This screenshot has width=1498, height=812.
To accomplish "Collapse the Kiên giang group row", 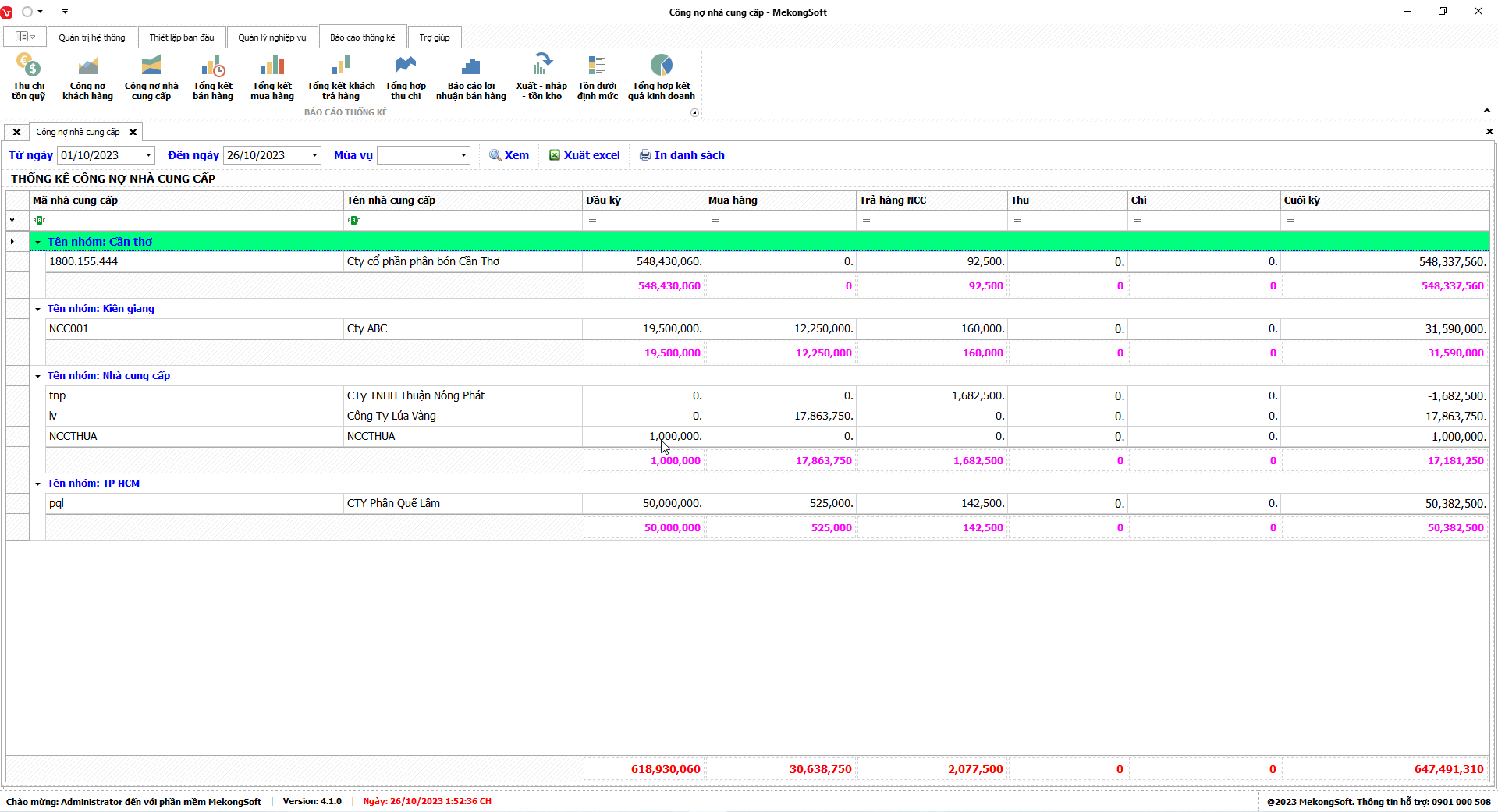I will (x=37, y=309).
